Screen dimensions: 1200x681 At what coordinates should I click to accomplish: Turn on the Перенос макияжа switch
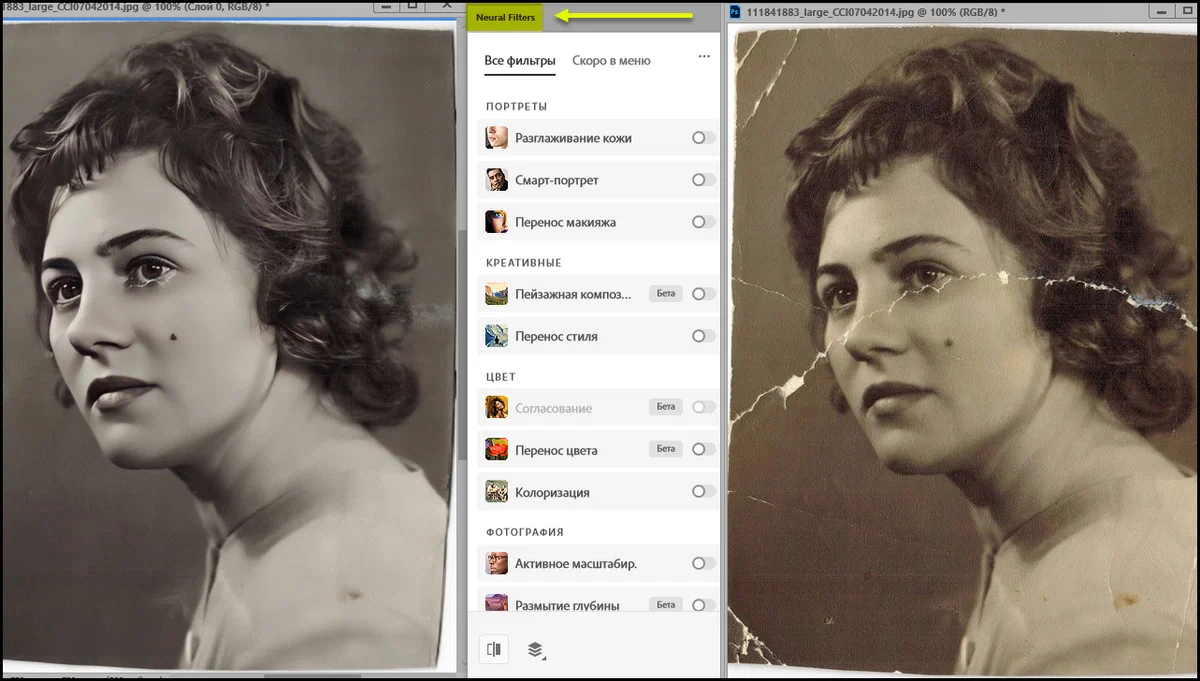tap(703, 222)
